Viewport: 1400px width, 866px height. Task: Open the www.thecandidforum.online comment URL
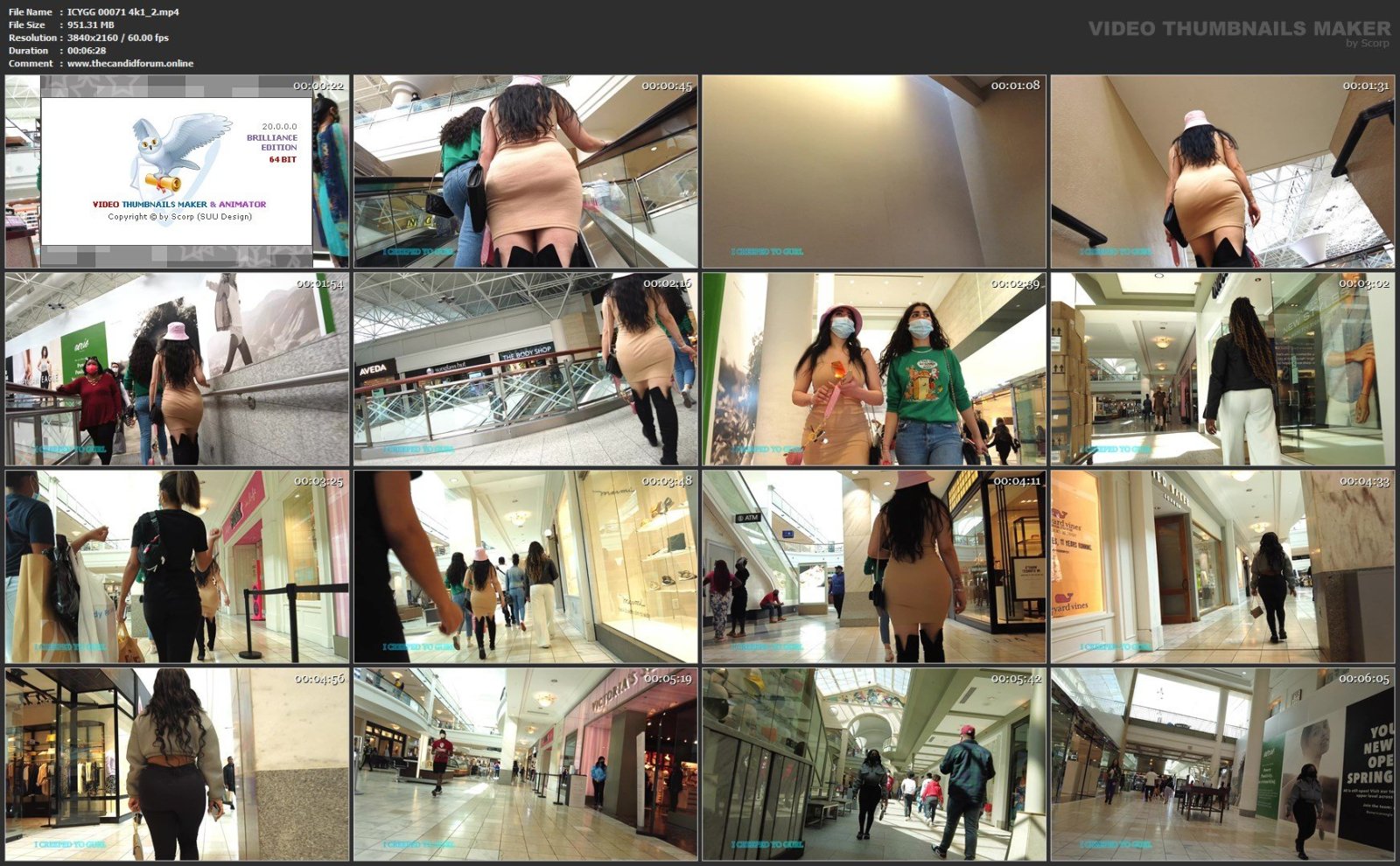130,64
